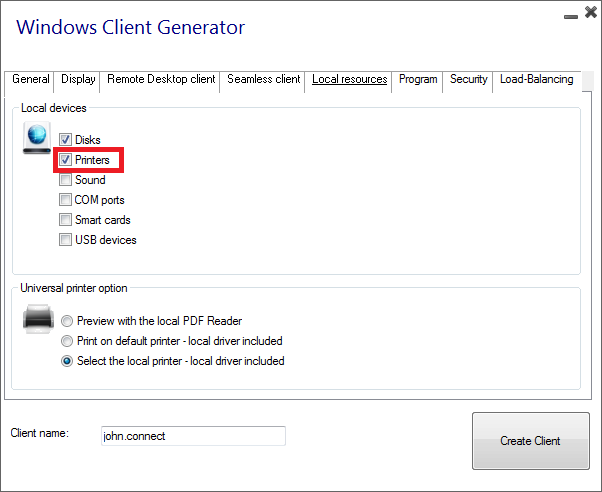
Task: Select Preview with the local PDF Reader
Action: [x=68, y=321]
